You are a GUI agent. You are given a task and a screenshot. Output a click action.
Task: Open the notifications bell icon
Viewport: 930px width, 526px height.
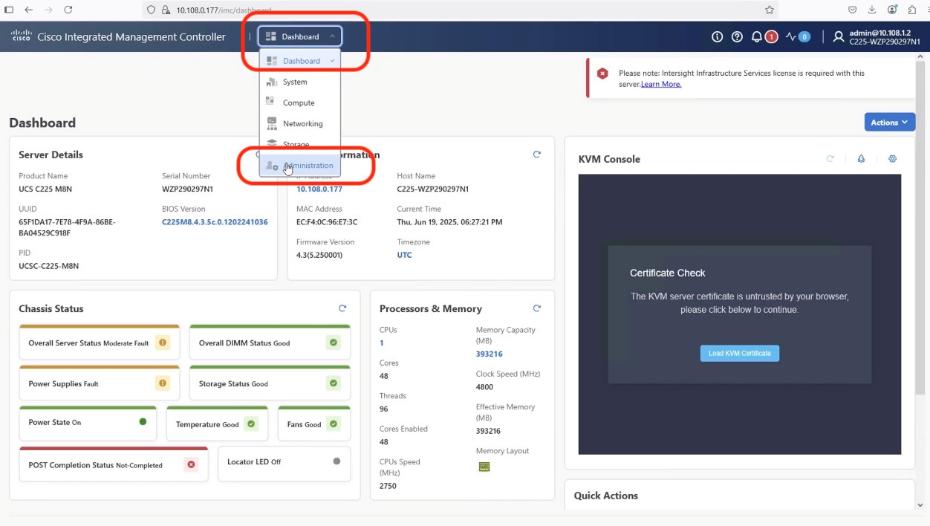coord(757,37)
